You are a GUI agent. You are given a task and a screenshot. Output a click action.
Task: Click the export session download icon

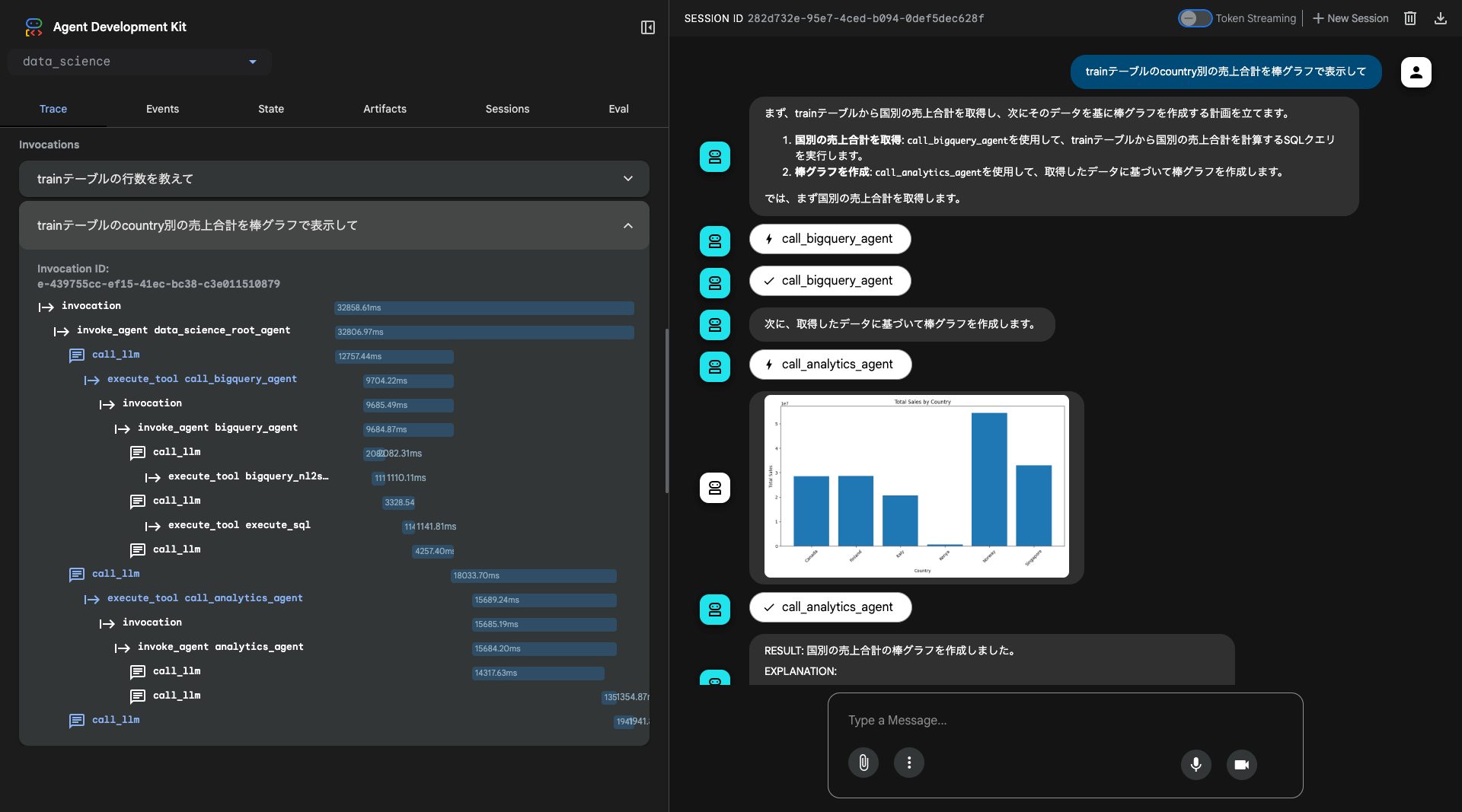point(1440,18)
